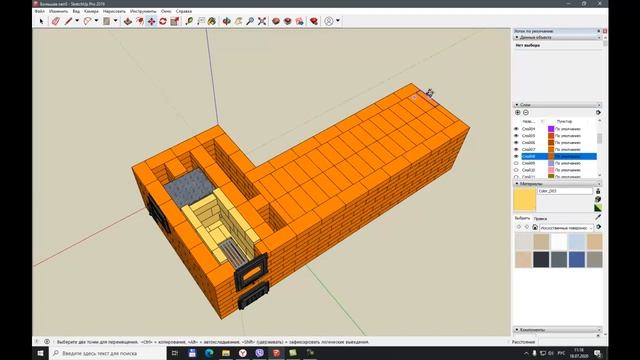This screenshot has height=360, width=640.
Task: Pick the blue material swatch
Action: coord(576,260)
